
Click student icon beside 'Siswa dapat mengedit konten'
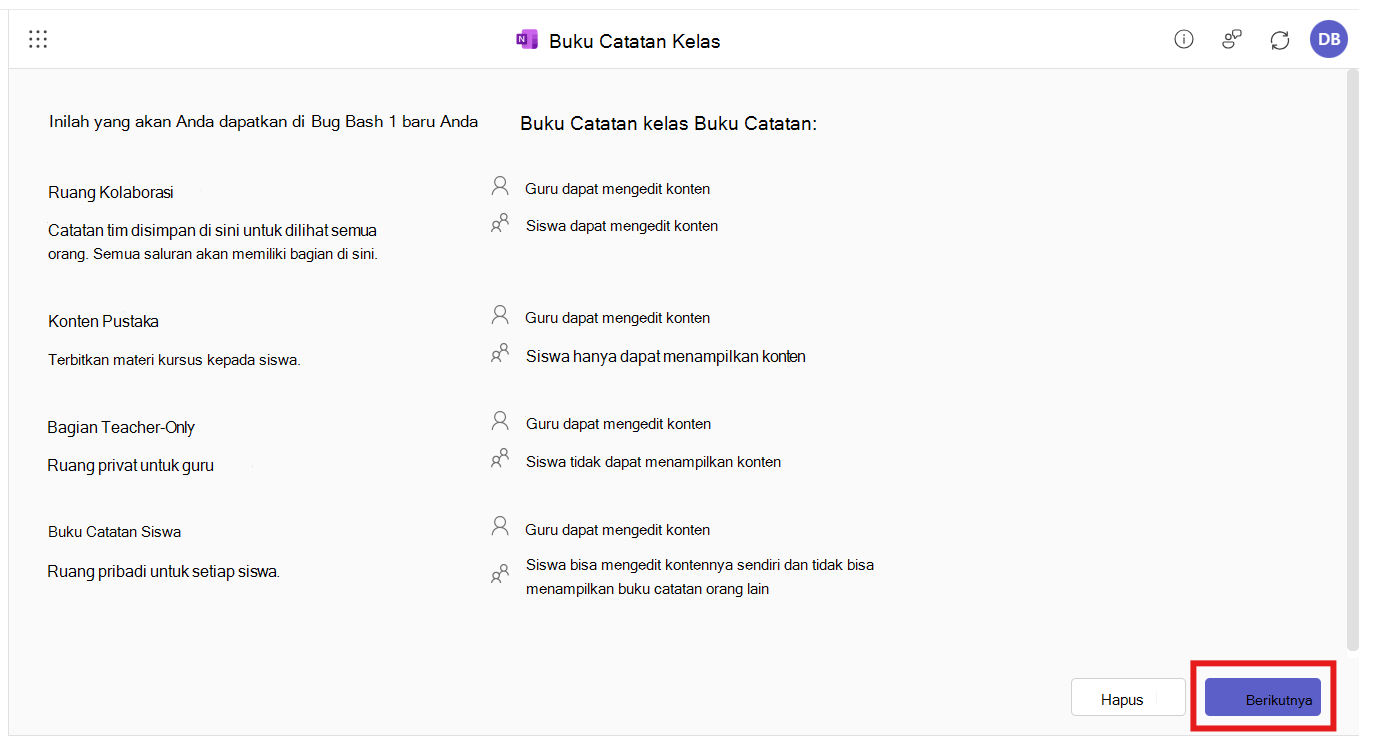(x=500, y=224)
